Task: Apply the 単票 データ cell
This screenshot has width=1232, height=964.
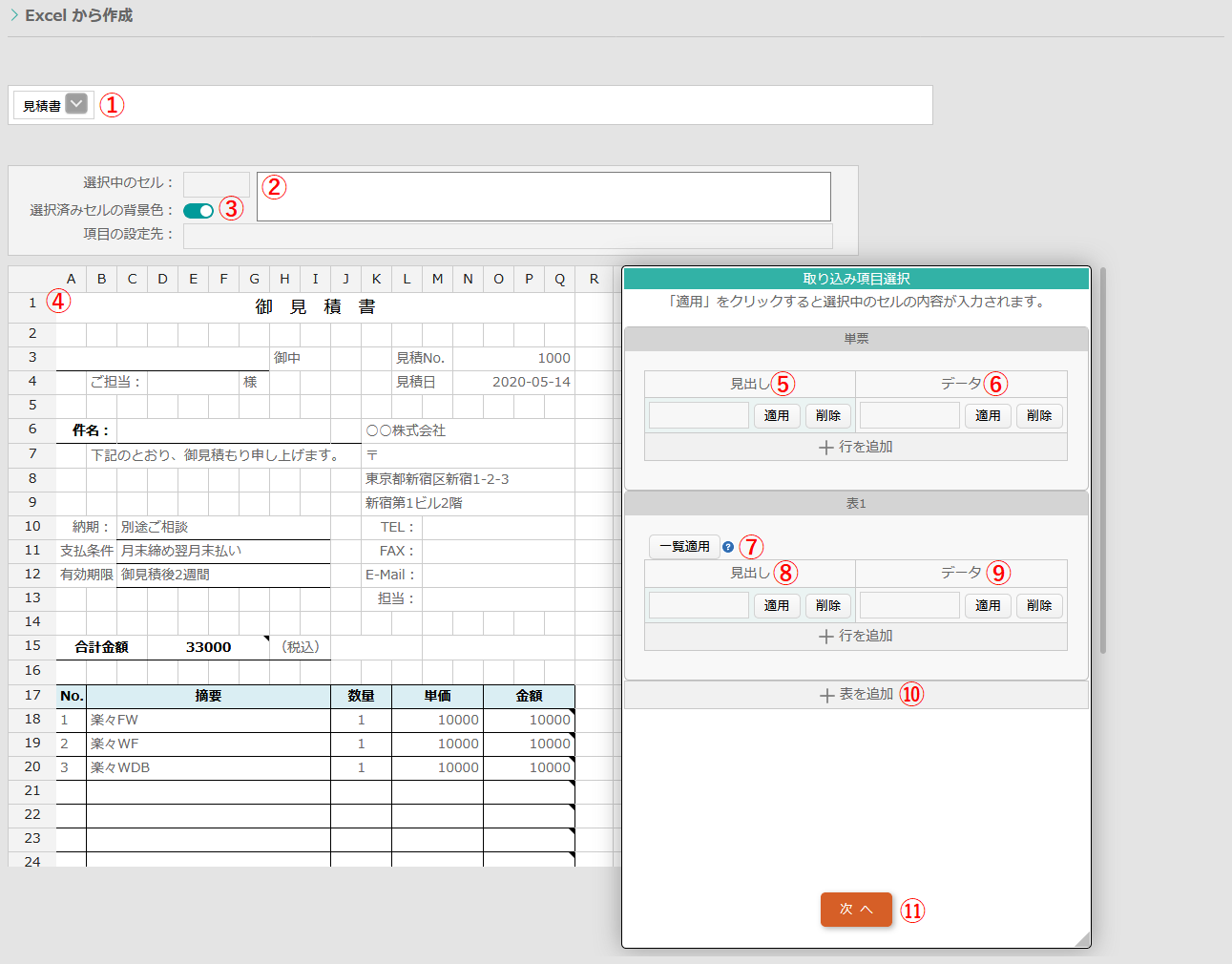Action: point(988,416)
